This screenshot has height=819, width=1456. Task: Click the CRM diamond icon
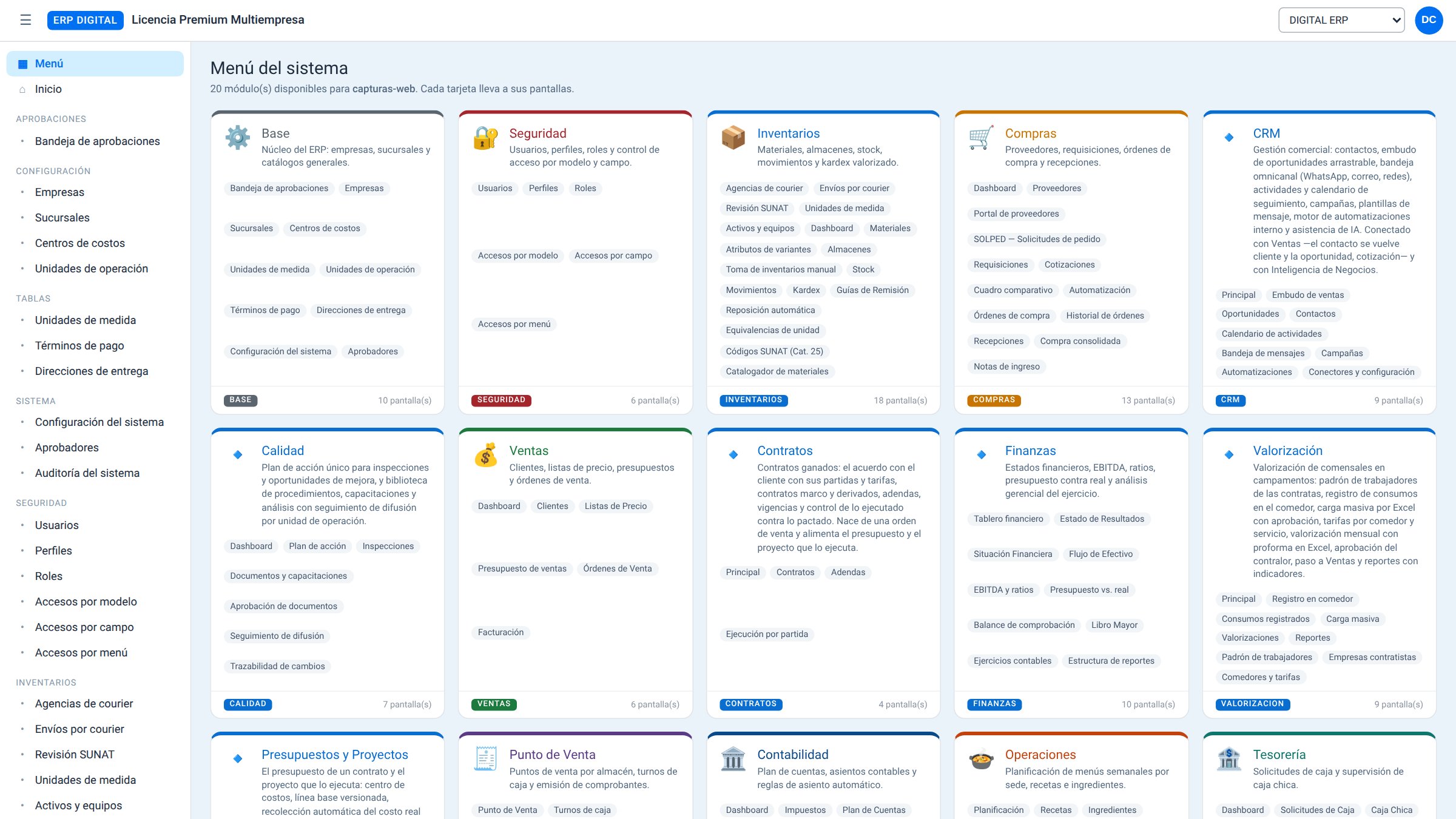pyautogui.click(x=1229, y=137)
